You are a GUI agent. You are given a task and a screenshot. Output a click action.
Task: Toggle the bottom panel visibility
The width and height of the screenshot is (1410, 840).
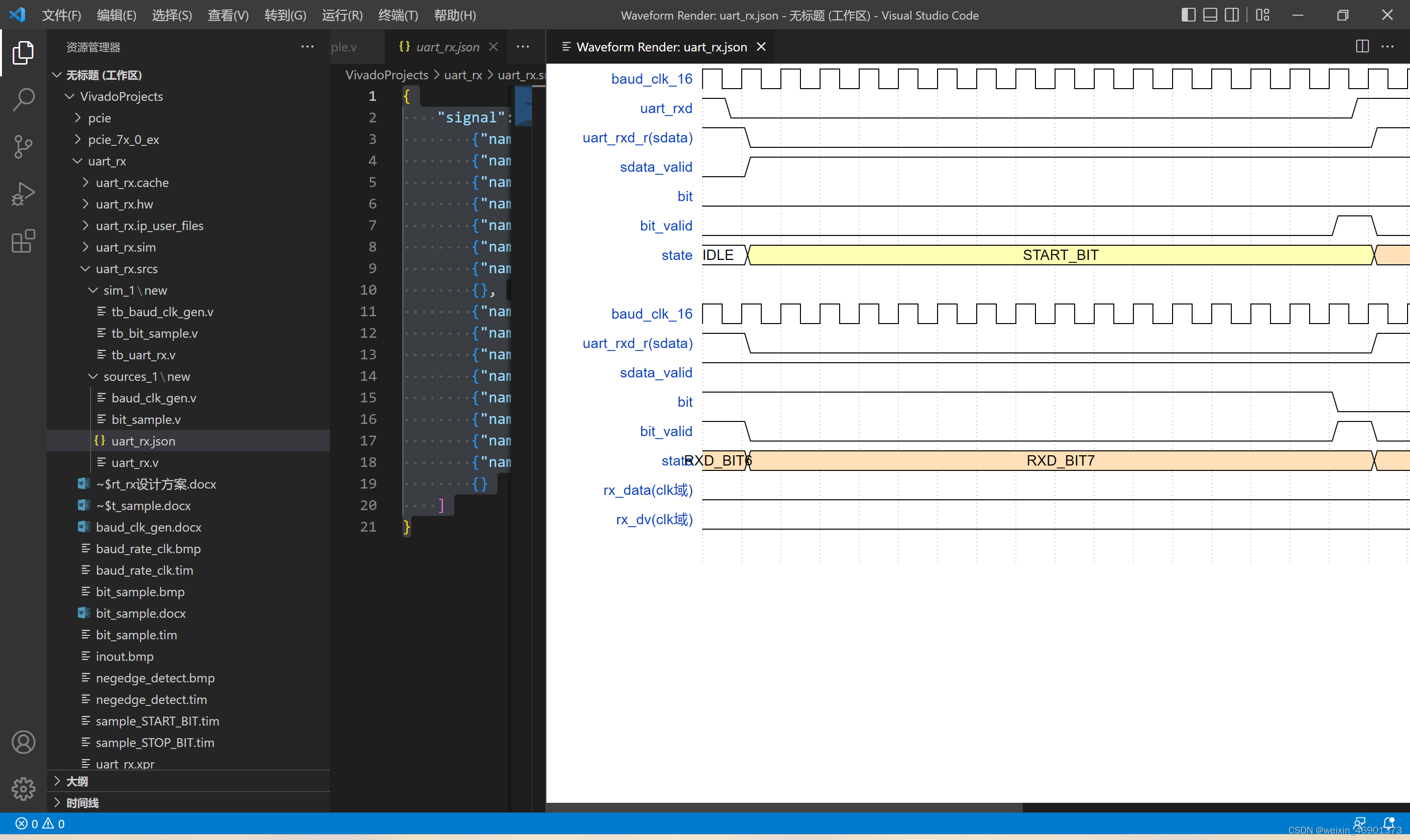point(1210,15)
